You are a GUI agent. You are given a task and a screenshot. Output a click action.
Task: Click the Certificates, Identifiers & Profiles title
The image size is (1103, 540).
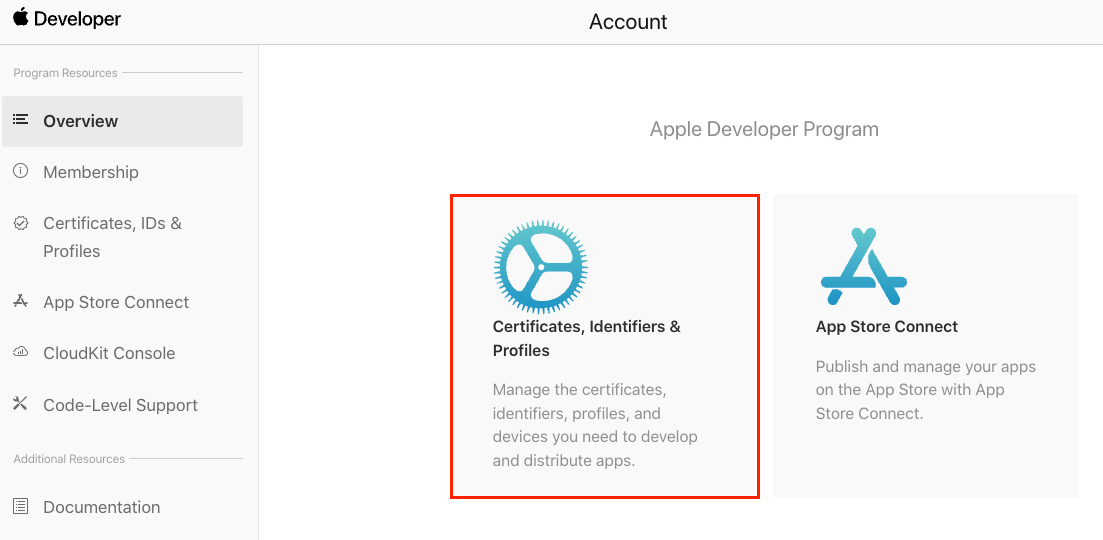click(587, 338)
